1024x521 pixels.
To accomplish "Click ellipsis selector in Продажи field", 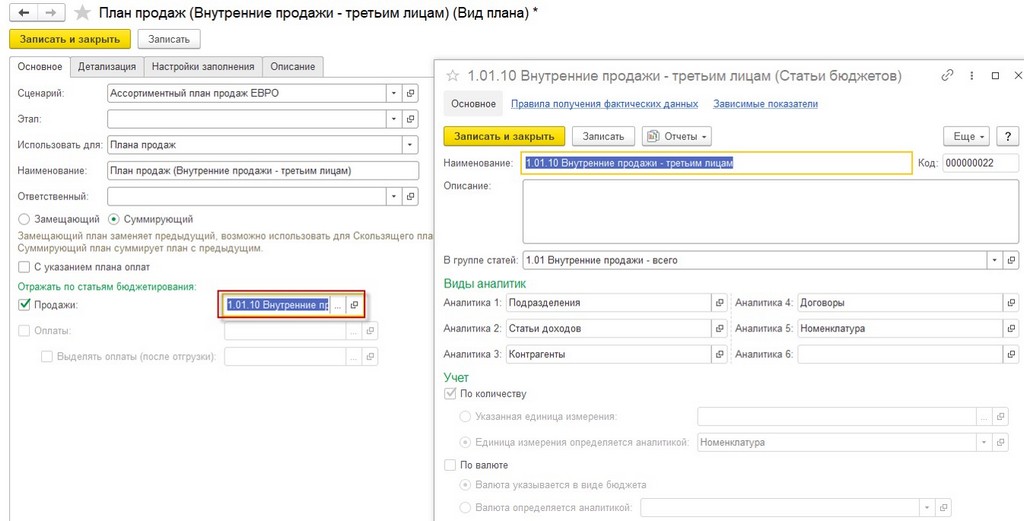I will (x=338, y=305).
